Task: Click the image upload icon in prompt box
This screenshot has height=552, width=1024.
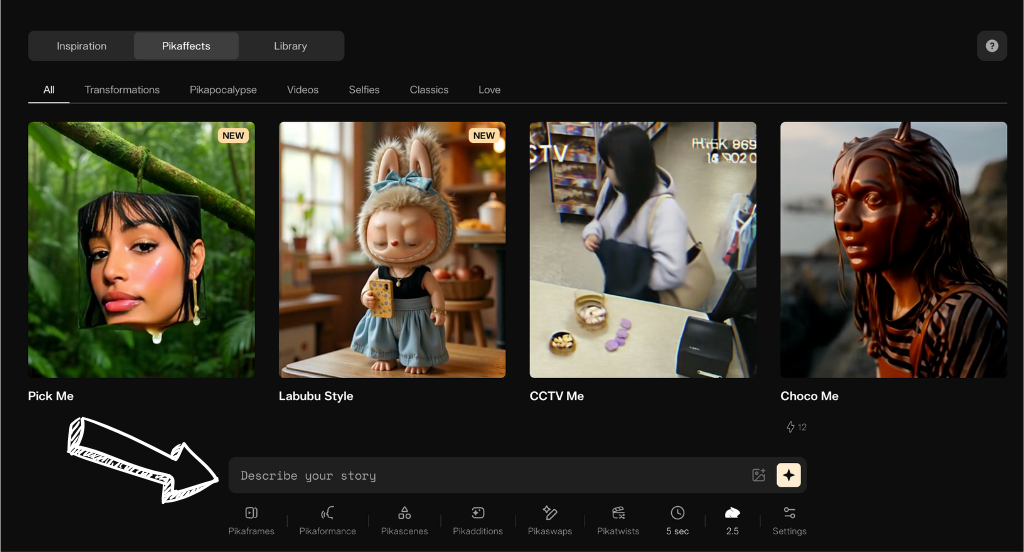Action: tap(758, 475)
